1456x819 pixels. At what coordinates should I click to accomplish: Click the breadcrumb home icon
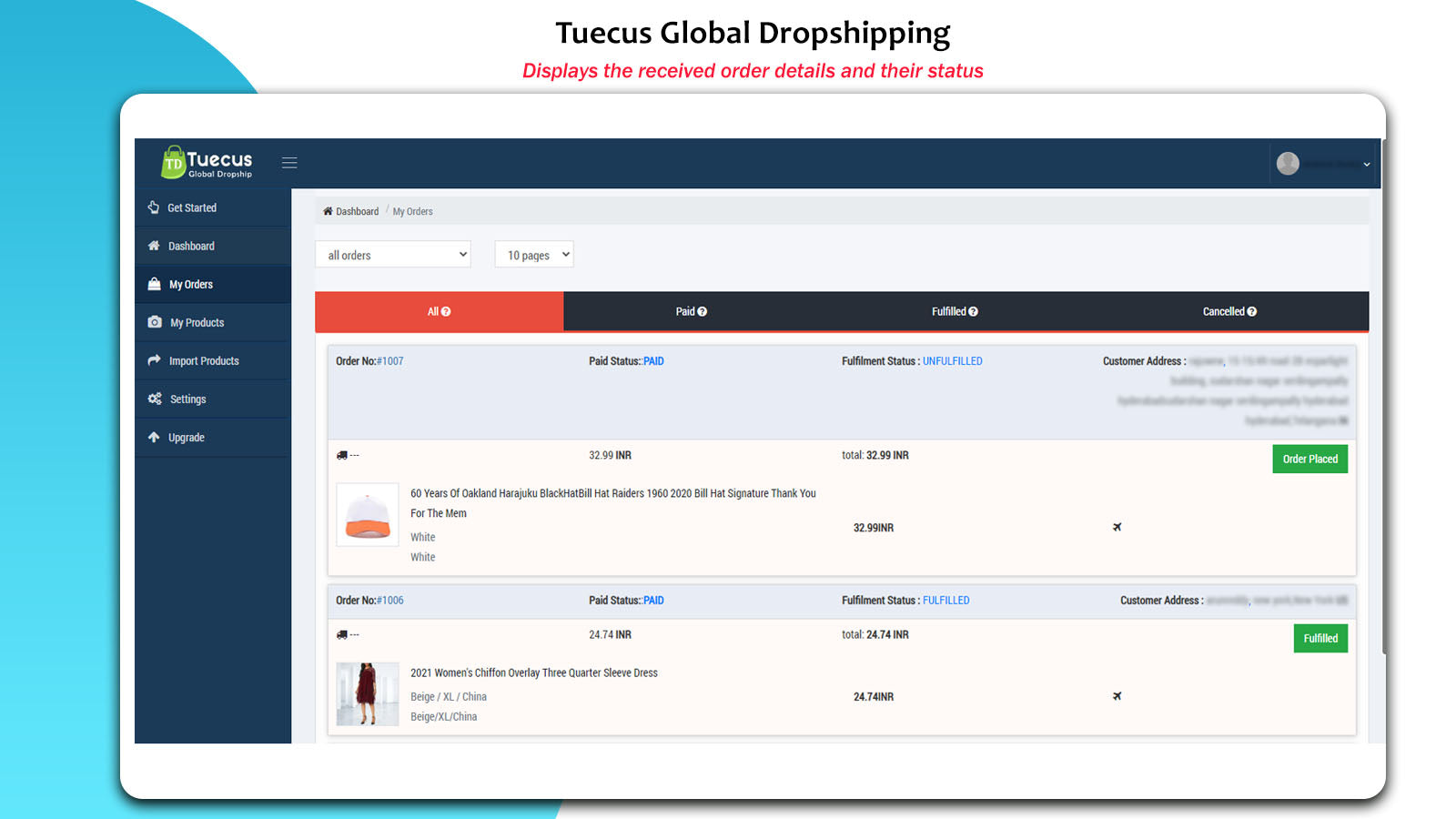pos(328,211)
